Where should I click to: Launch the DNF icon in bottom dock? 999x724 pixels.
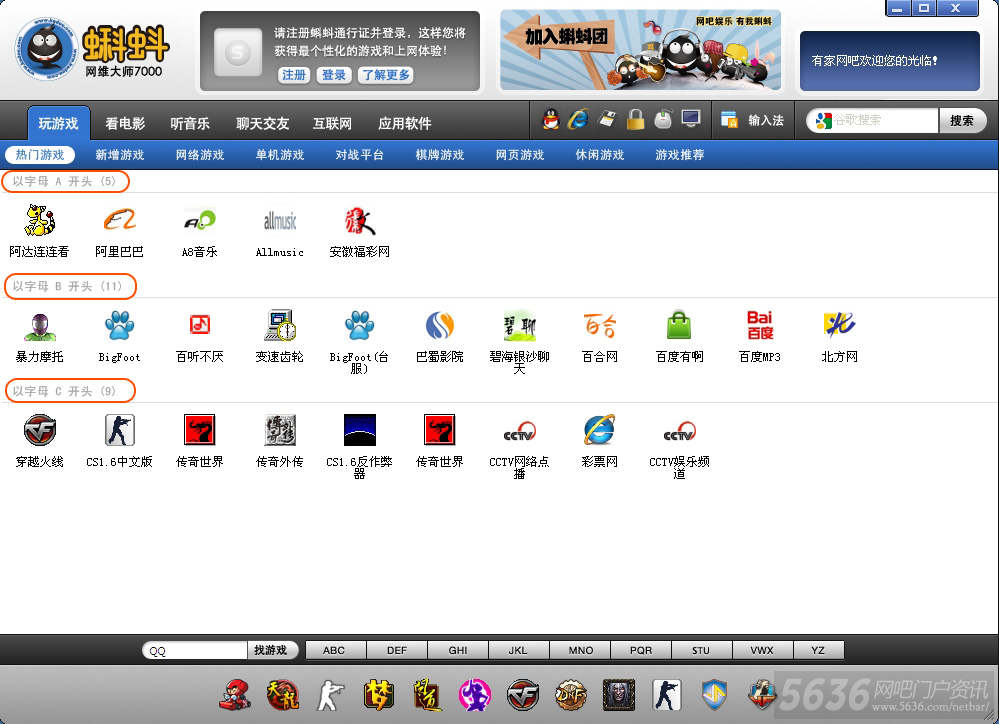571,695
